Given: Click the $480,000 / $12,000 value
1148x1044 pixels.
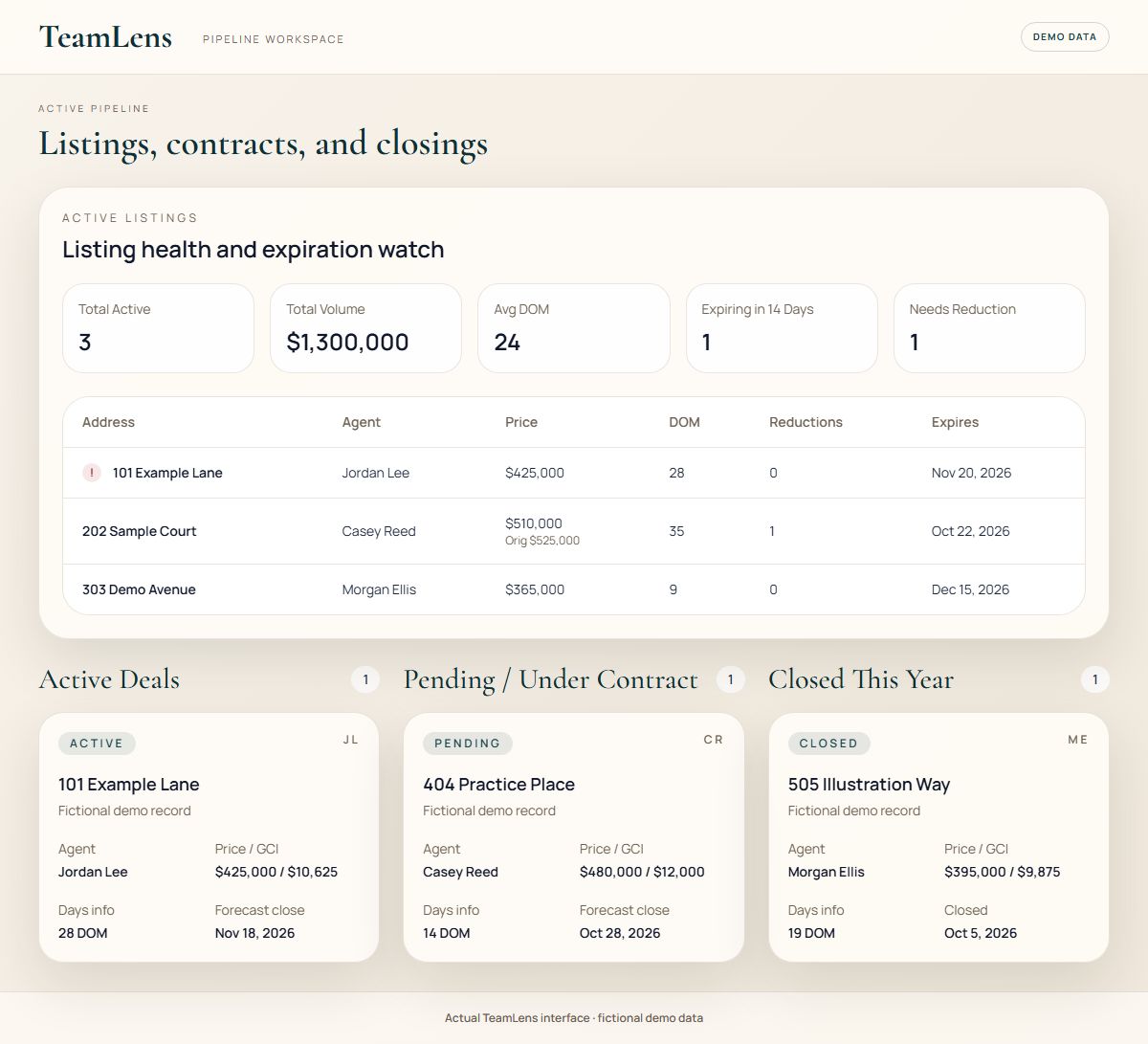Looking at the screenshot, I should click(x=642, y=872).
